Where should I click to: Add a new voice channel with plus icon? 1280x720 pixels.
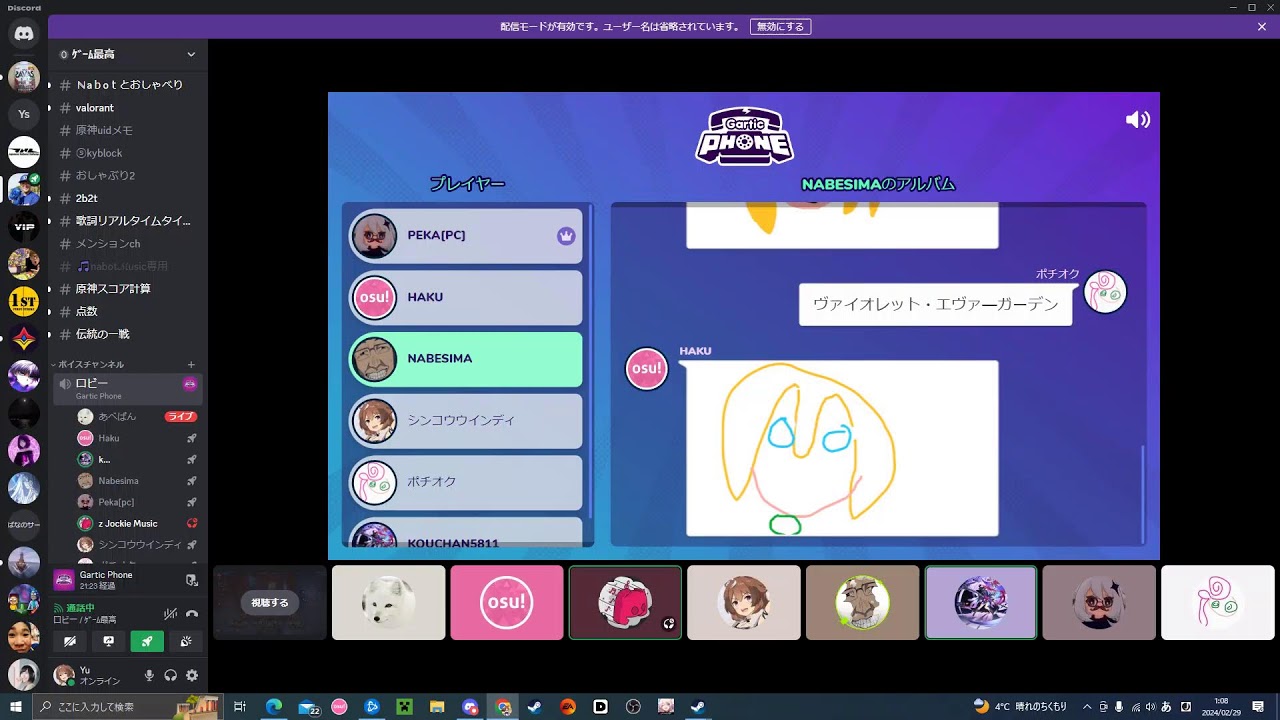click(191, 365)
